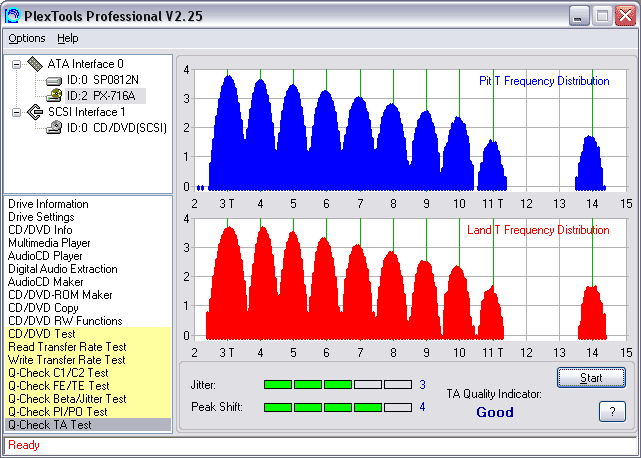Screen dimensions: 641x458
Task: Open CD/DVD RW Functions entry
Action: pos(65,321)
